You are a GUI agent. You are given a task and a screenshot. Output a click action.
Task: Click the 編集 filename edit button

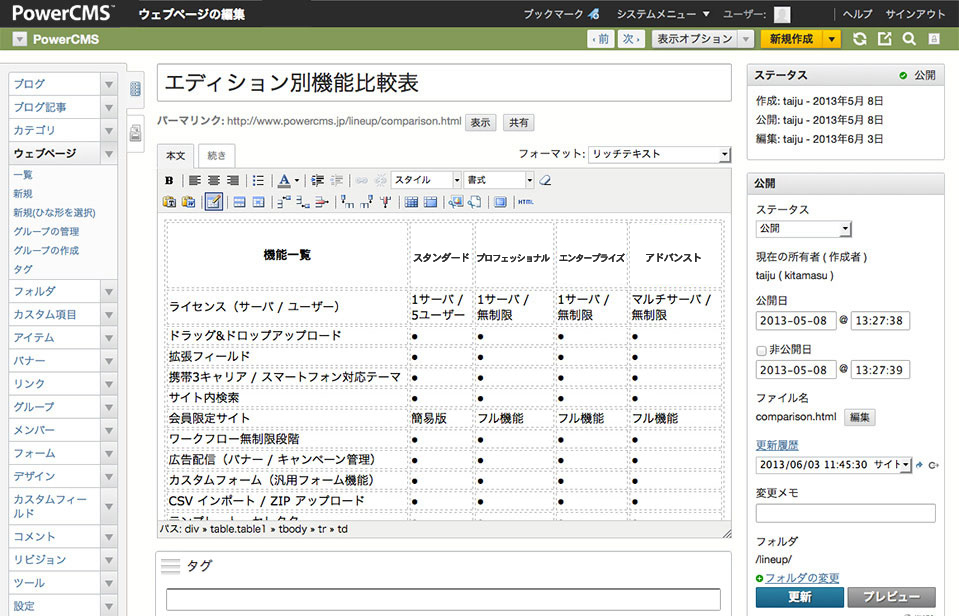point(859,417)
